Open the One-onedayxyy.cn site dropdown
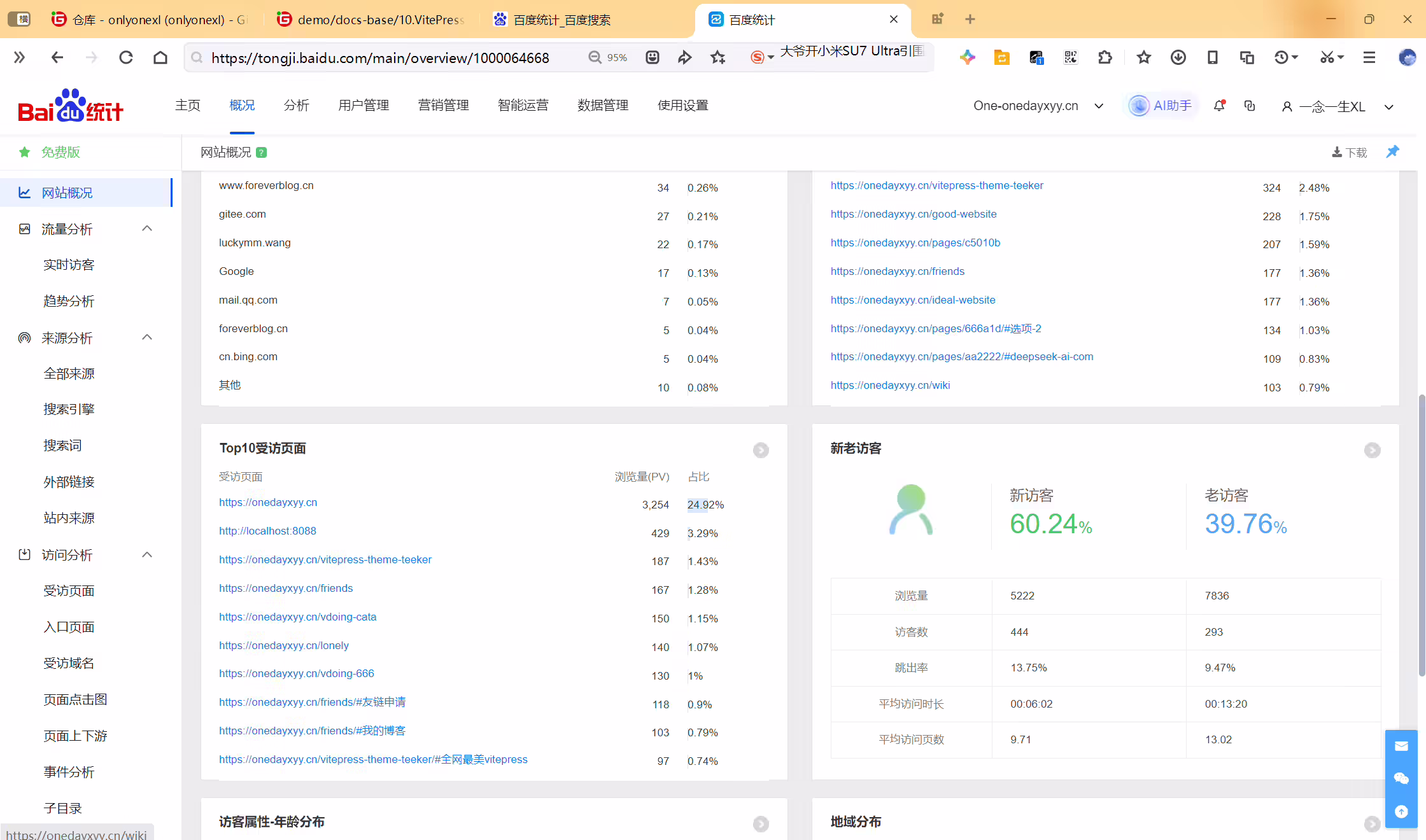This screenshot has width=1426, height=840. click(1038, 106)
